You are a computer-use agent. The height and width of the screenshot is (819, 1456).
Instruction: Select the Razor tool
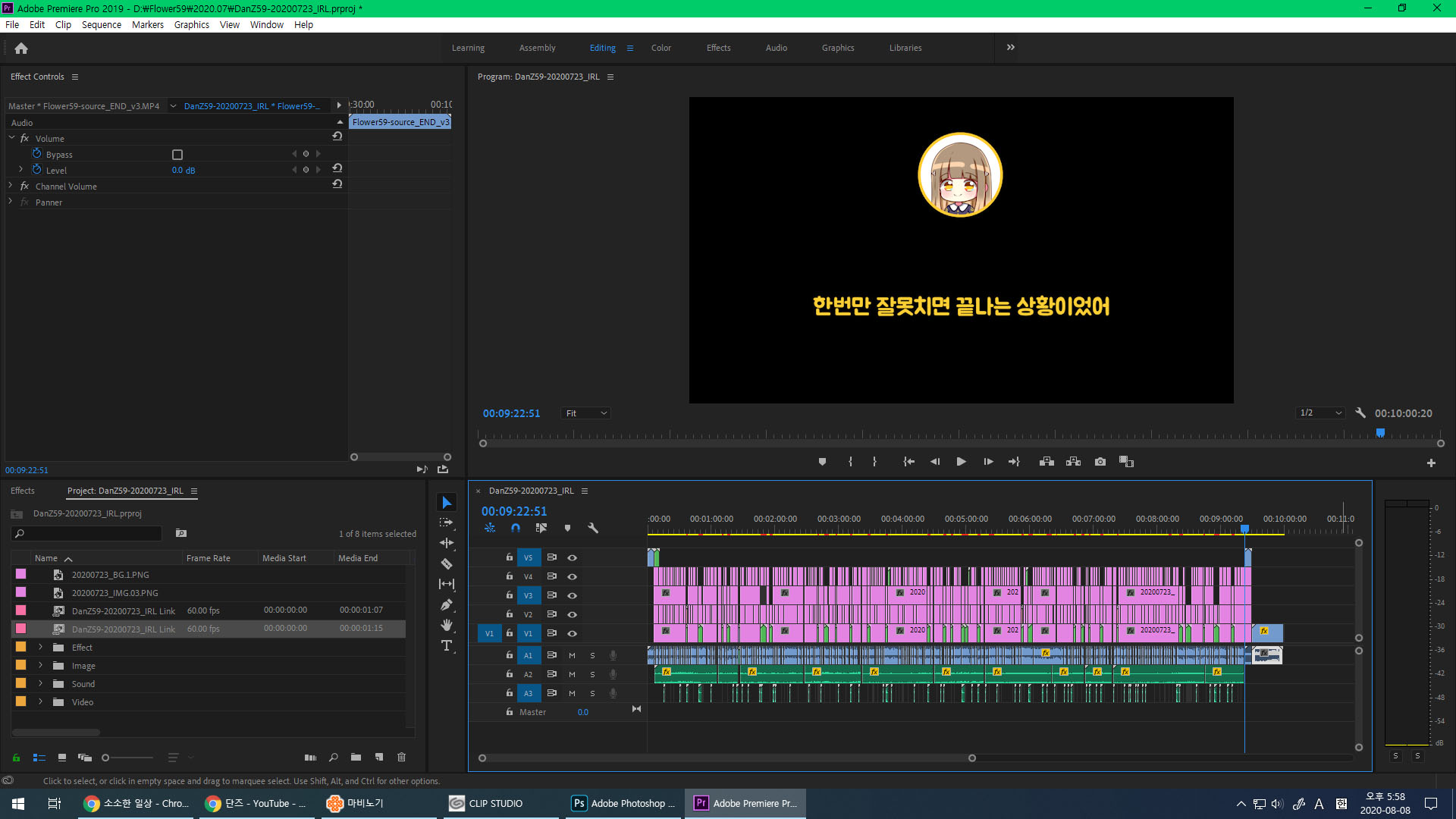point(447,563)
